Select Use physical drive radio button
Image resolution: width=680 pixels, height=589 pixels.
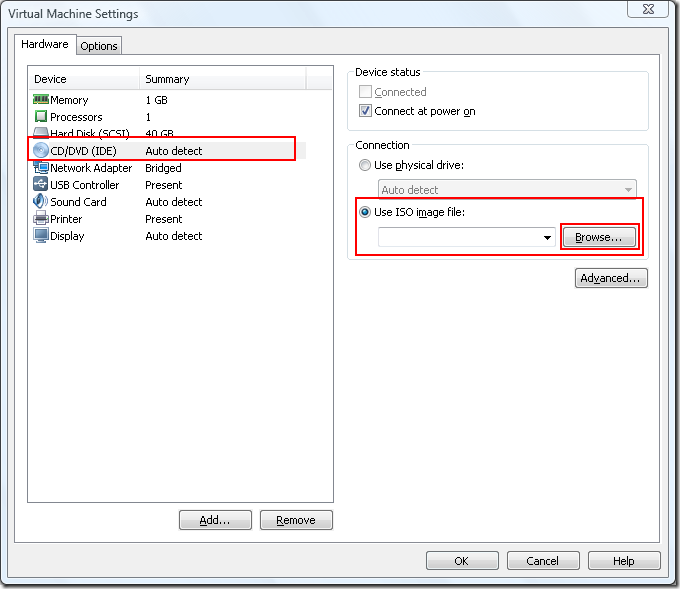(x=365, y=165)
